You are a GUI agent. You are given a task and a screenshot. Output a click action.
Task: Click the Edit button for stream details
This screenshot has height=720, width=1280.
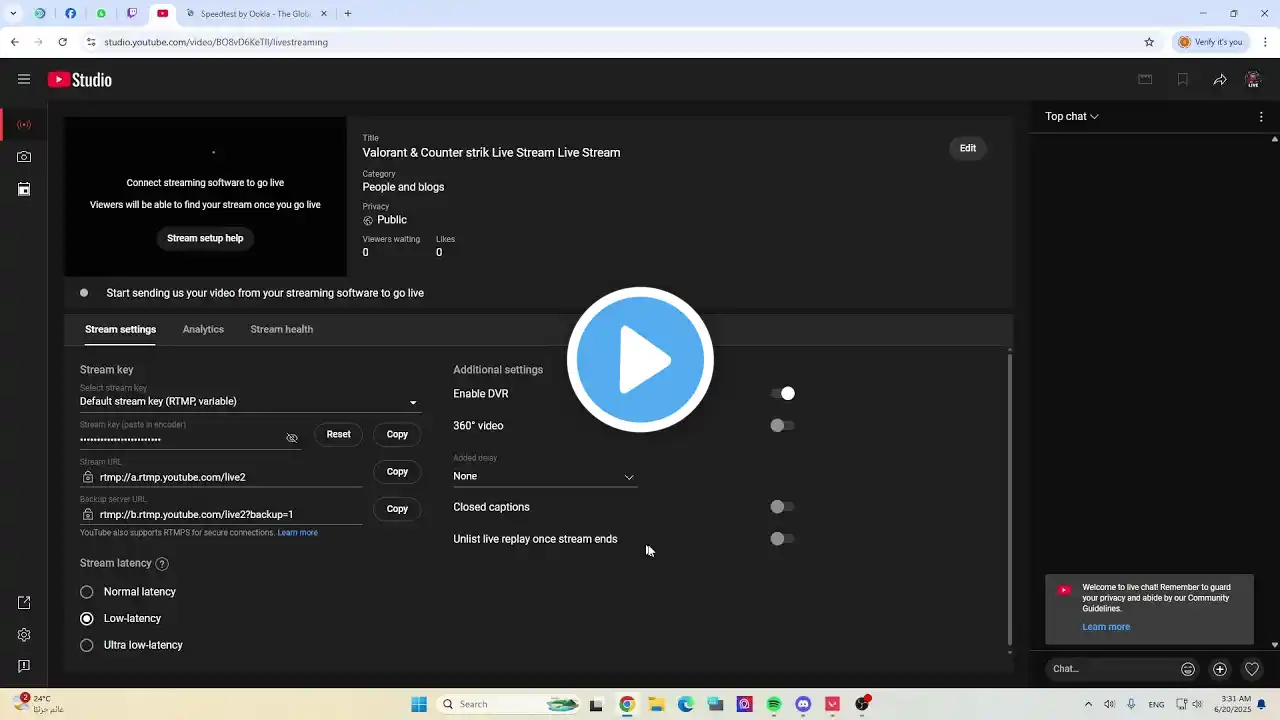(x=968, y=148)
